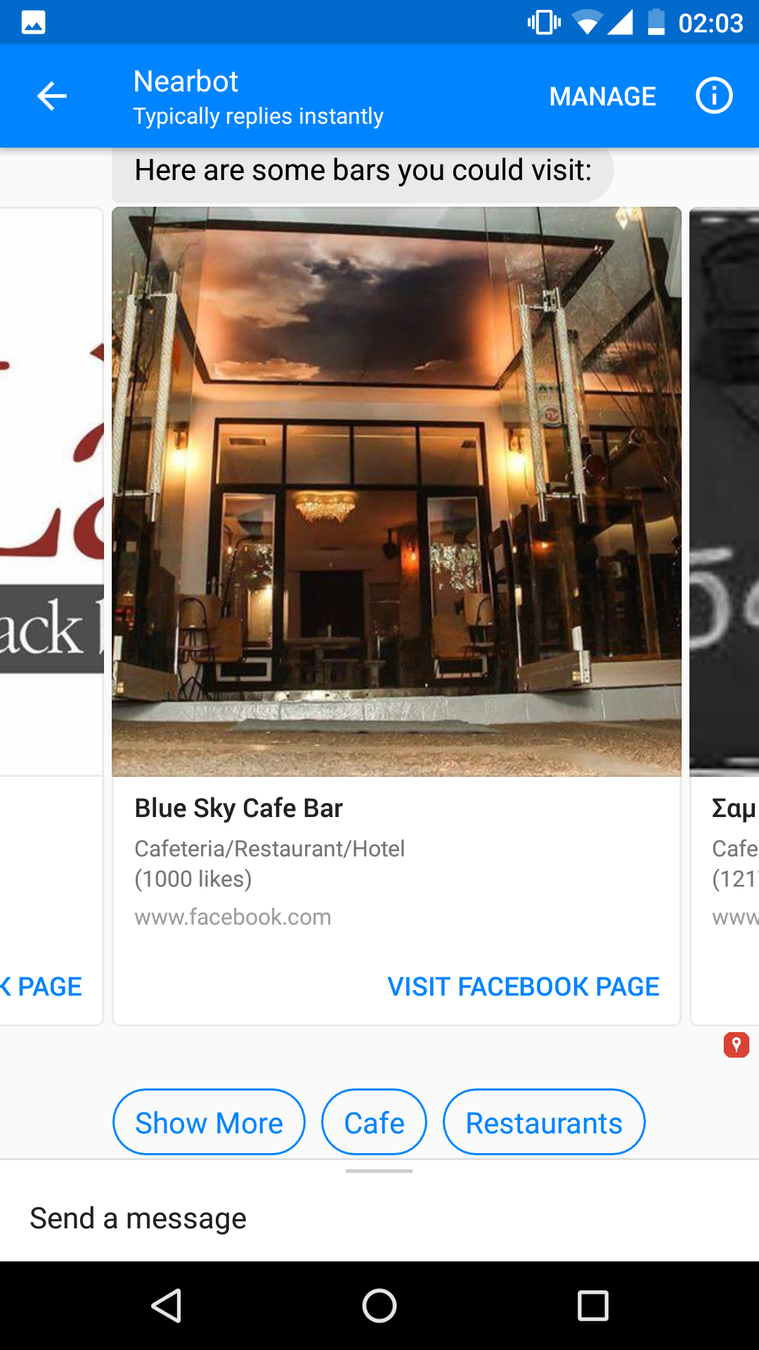Tap the Wi-Fi status icon

point(588,22)
